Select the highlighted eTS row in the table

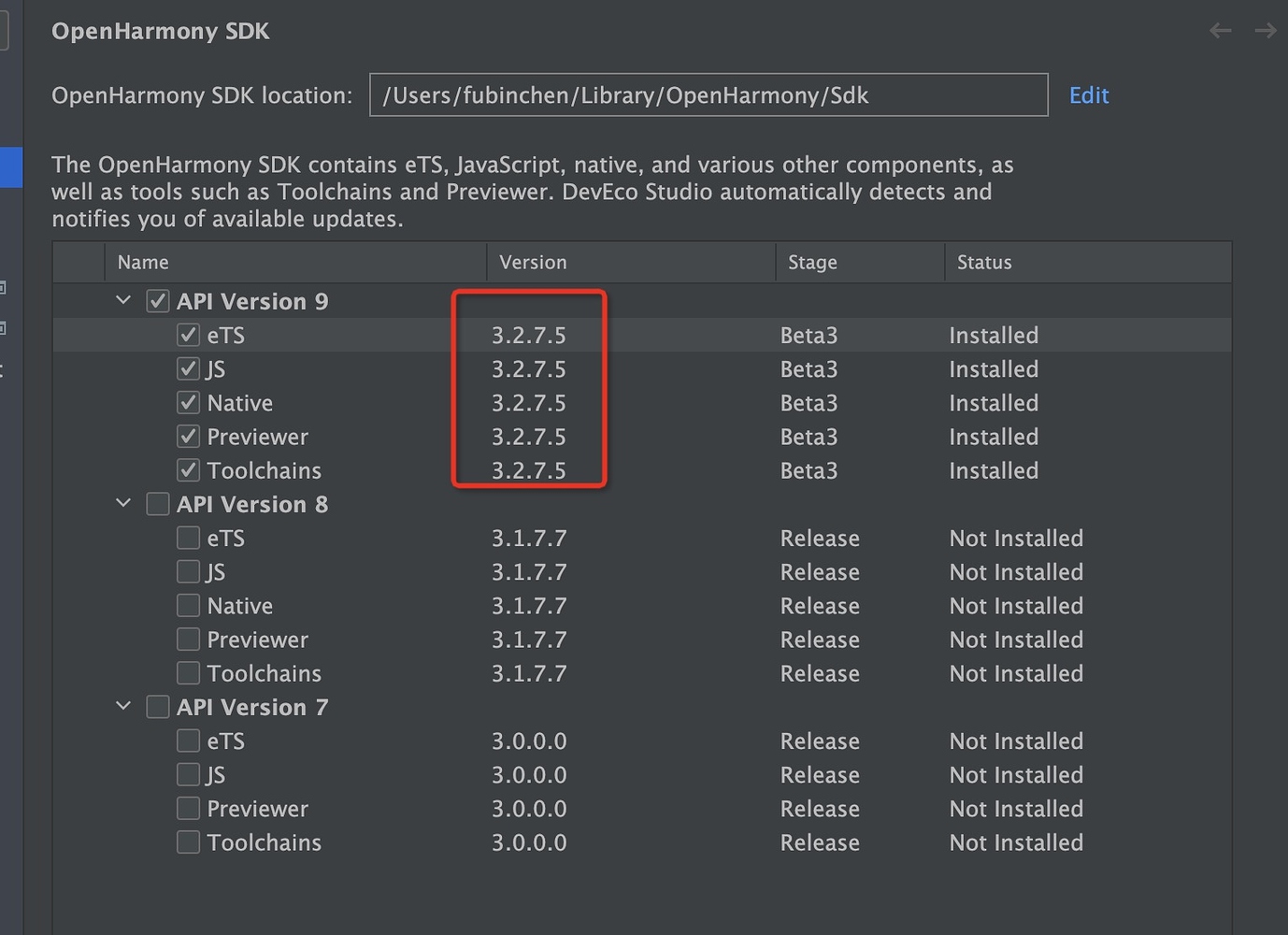tap(654, 335)
